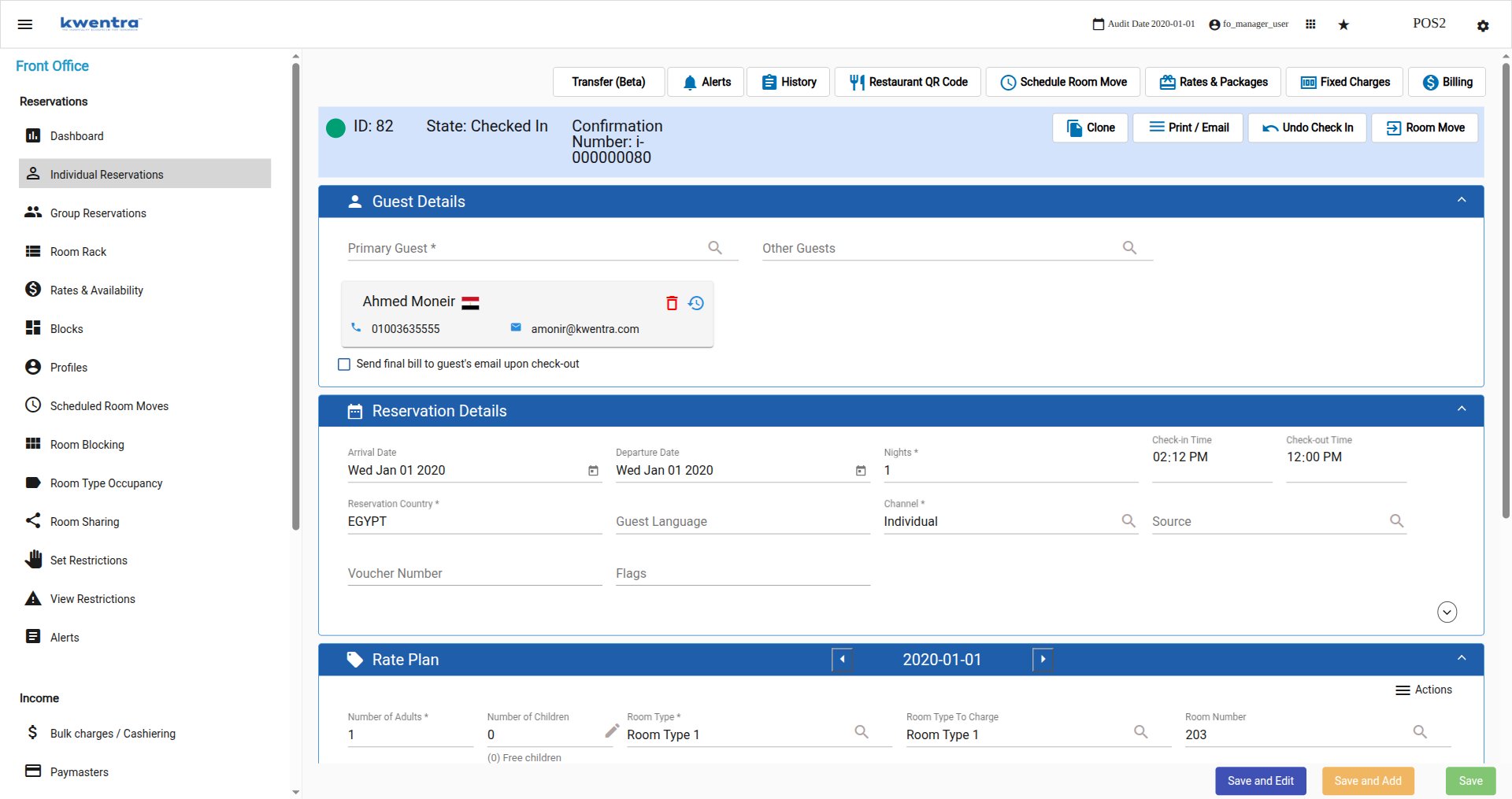
Task: Open Departure Date calendar picker
Action: (861, 471)
